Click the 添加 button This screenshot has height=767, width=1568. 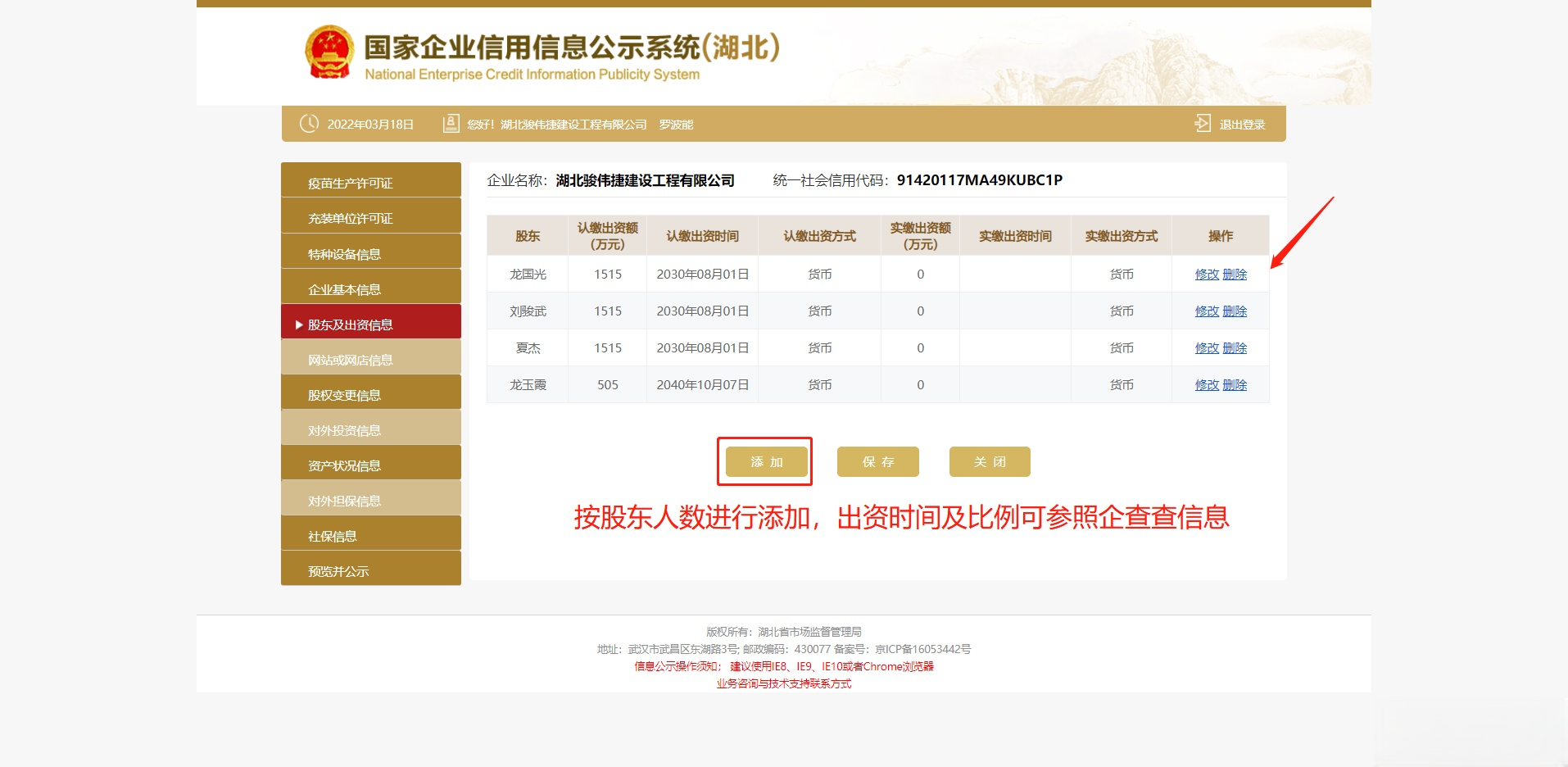point(766,461)
